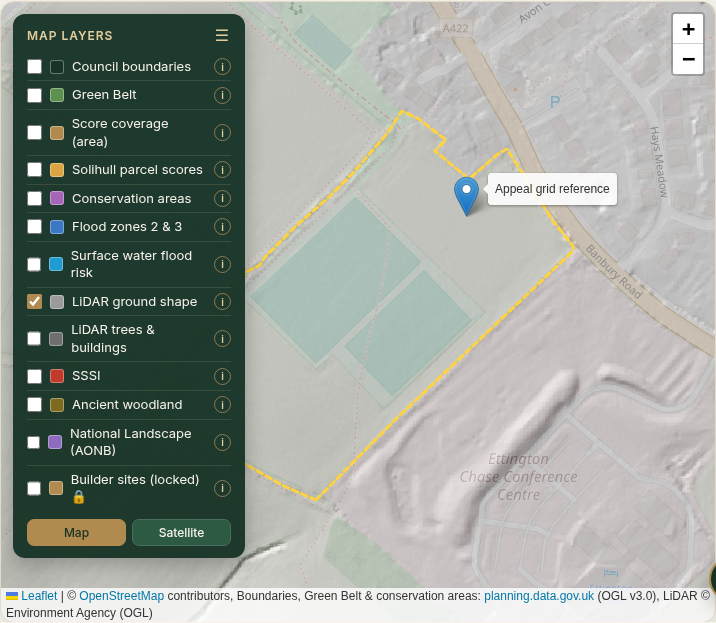
Task: Click the Ettington Chase Conference Centre label
Action: click(518, 477)
